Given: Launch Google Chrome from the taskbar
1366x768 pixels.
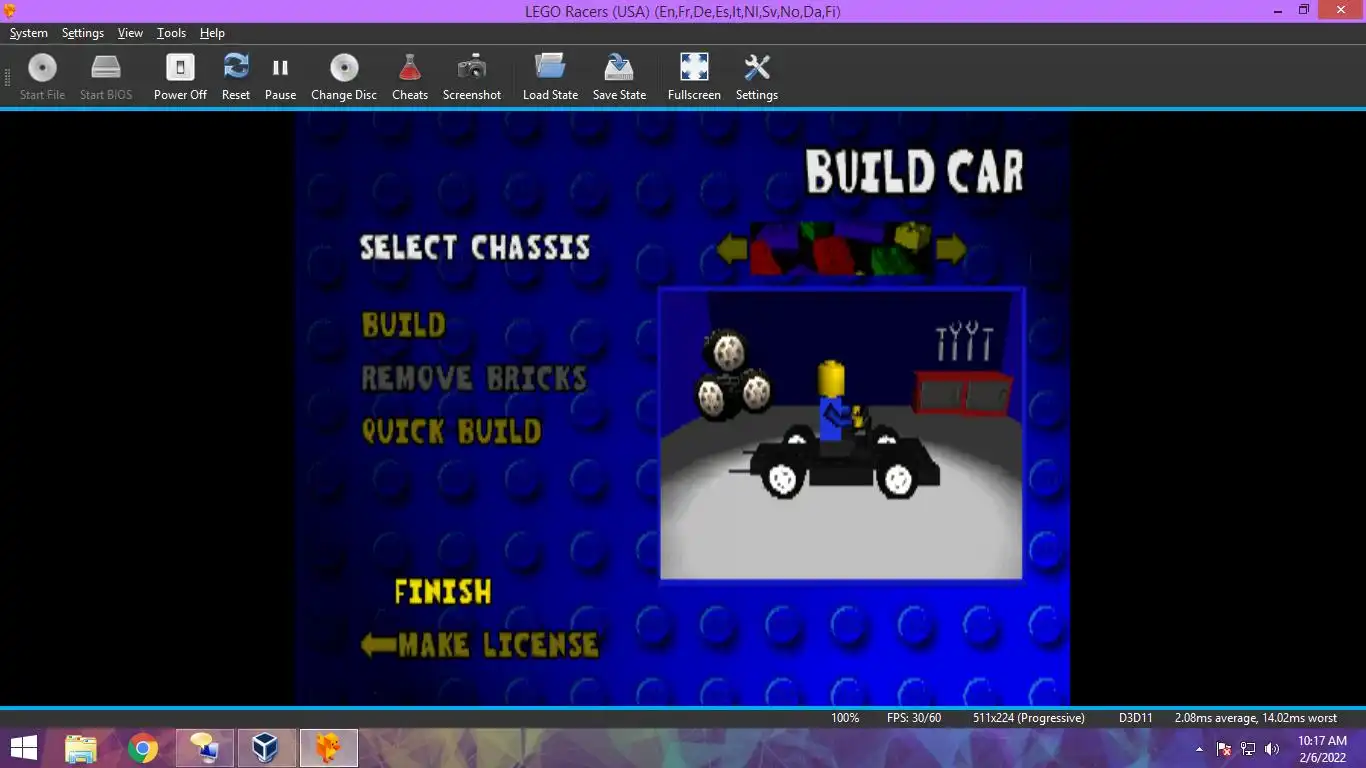Looking at the screenshot, I should click(x=143, y=748).
